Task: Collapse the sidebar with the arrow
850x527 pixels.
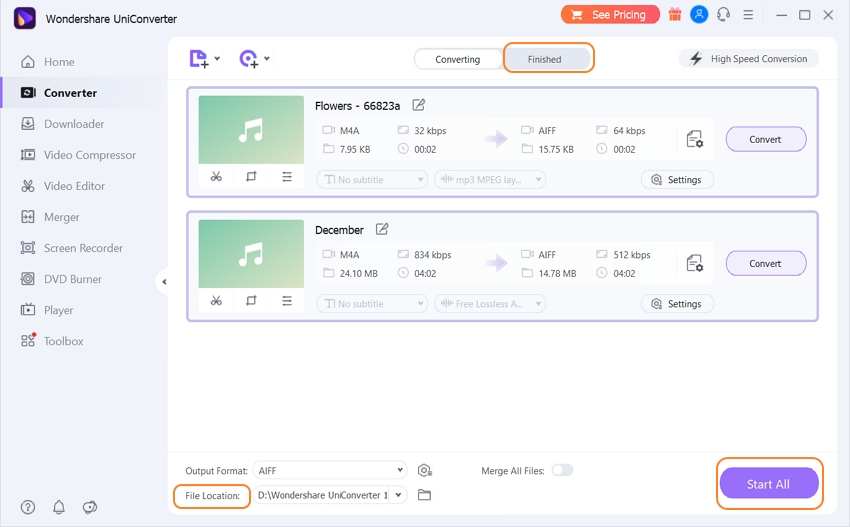Action: [164, 281]
